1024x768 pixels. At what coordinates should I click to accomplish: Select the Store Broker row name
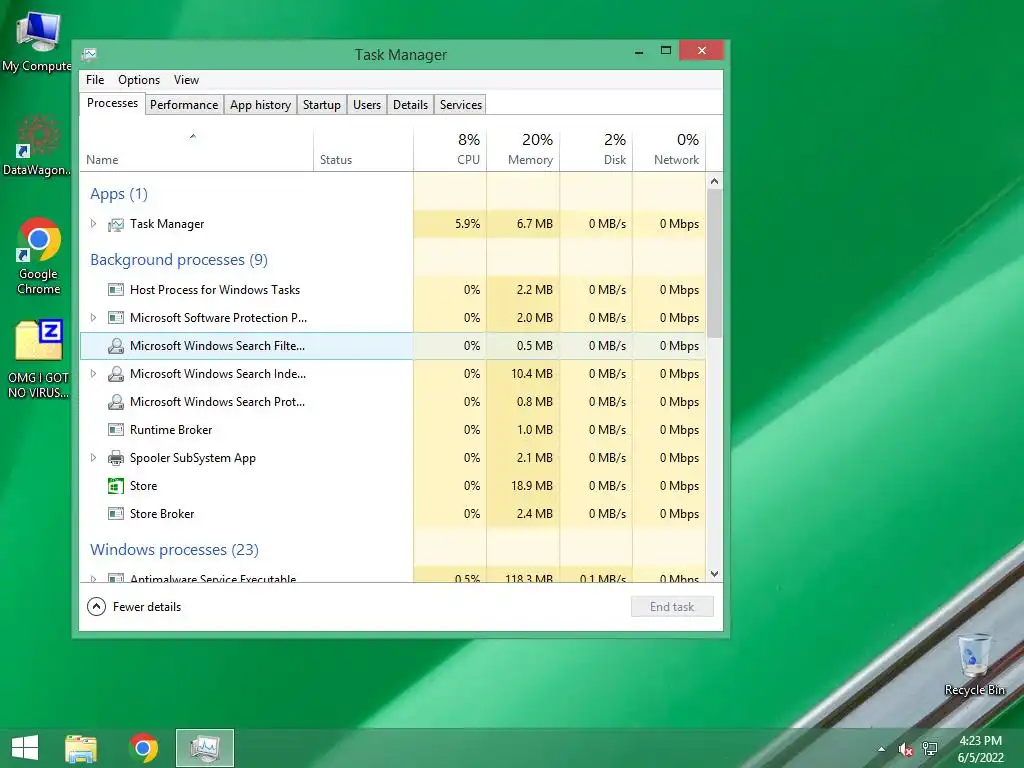point(162,514)
